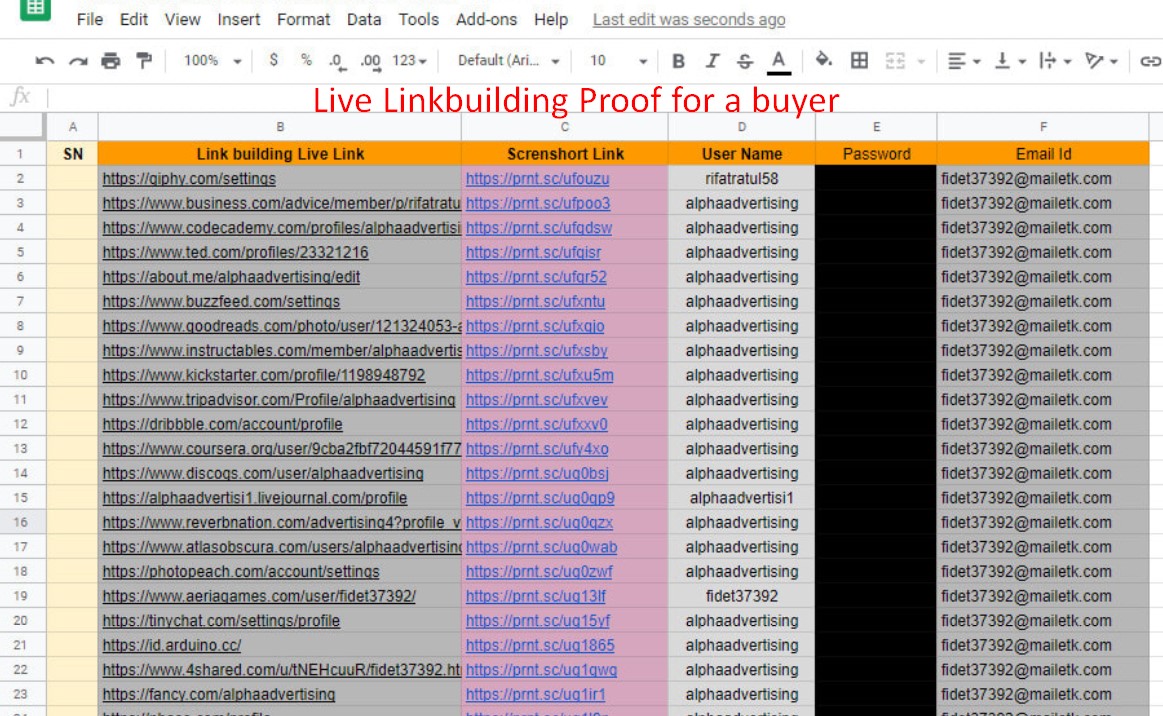This screenshot has height=716, width=1163.
Task: Open the text color picker
Action: tap(778, 62)
